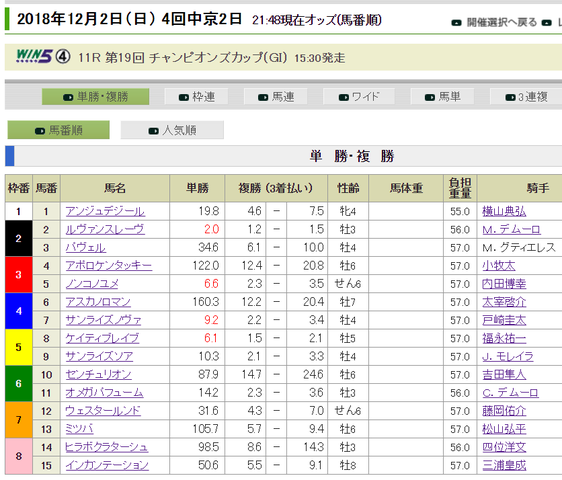Viewport: 562px width, 480px height.
Task: Open horse パヴェル link
Action: point(85,248)
